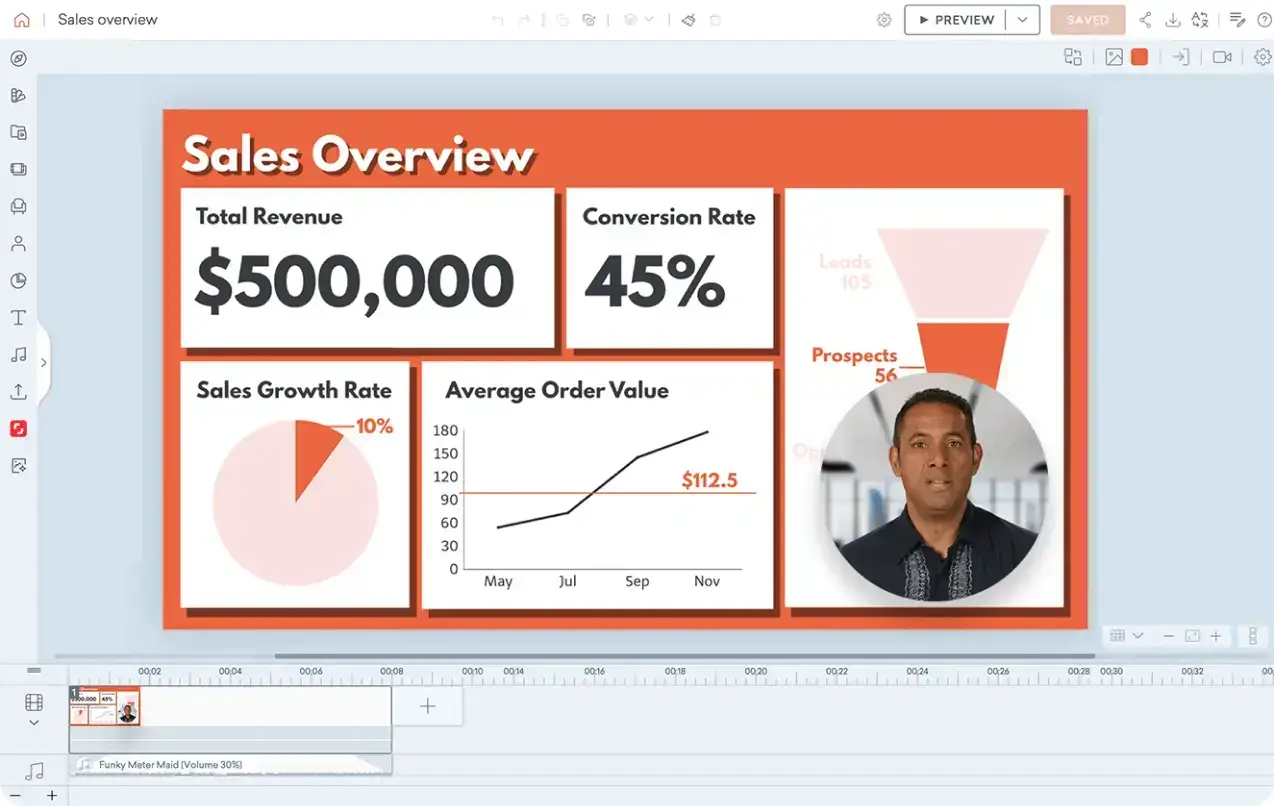This screenshot has height=806, width=1274.
Task: Open the Text tool in sidebar
Action: (x=18, y=317)
